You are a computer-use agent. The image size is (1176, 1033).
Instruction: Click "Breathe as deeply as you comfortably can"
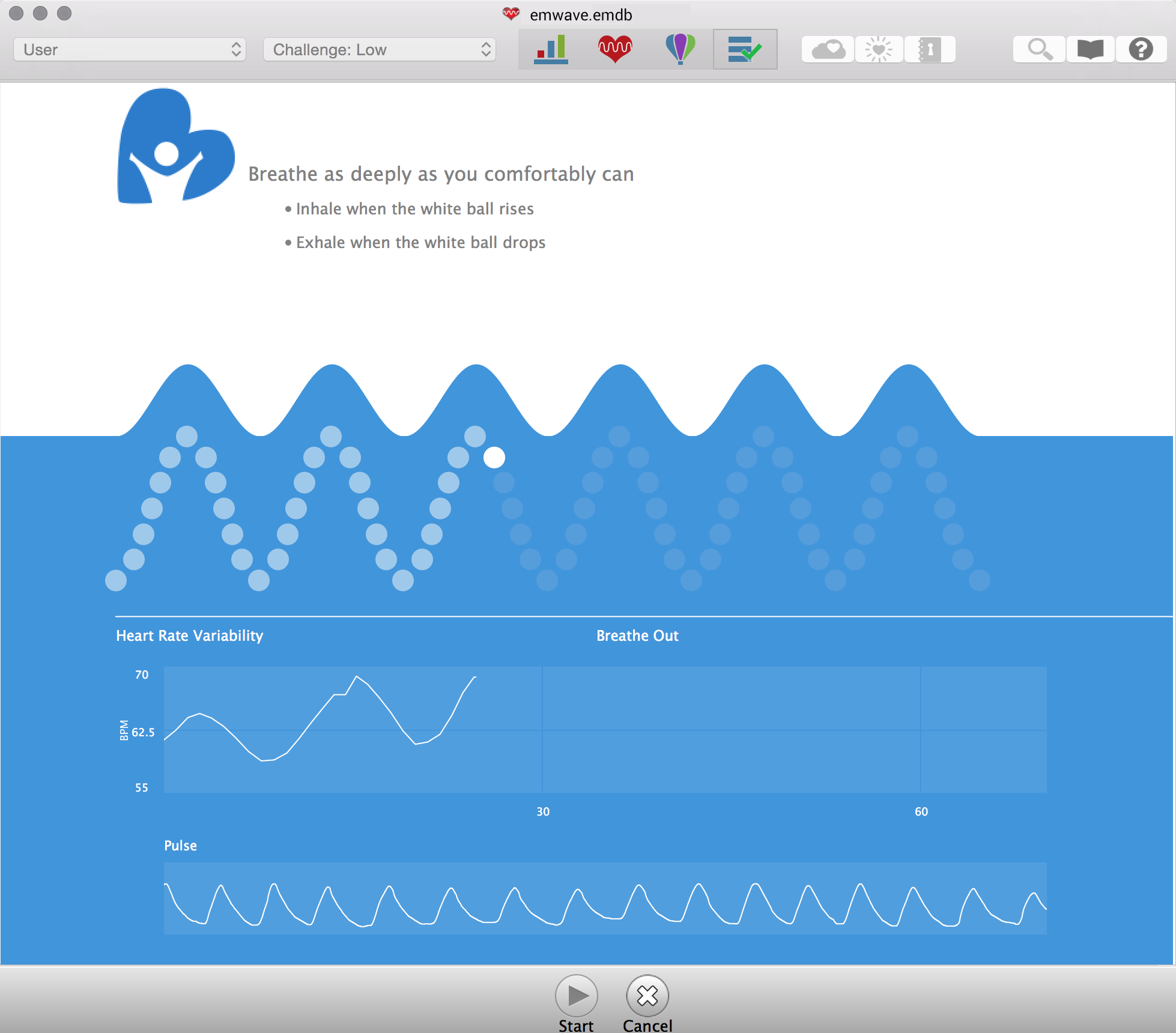coord(441,174)
